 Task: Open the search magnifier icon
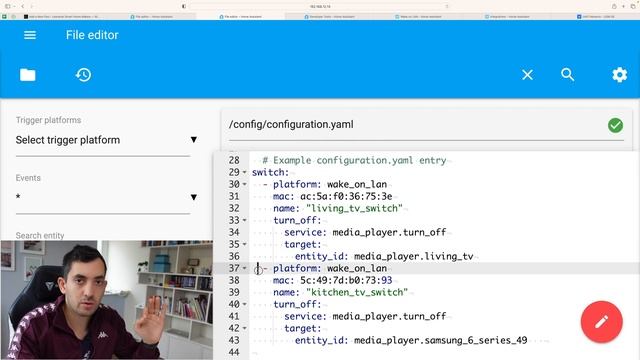coord(568,75)
